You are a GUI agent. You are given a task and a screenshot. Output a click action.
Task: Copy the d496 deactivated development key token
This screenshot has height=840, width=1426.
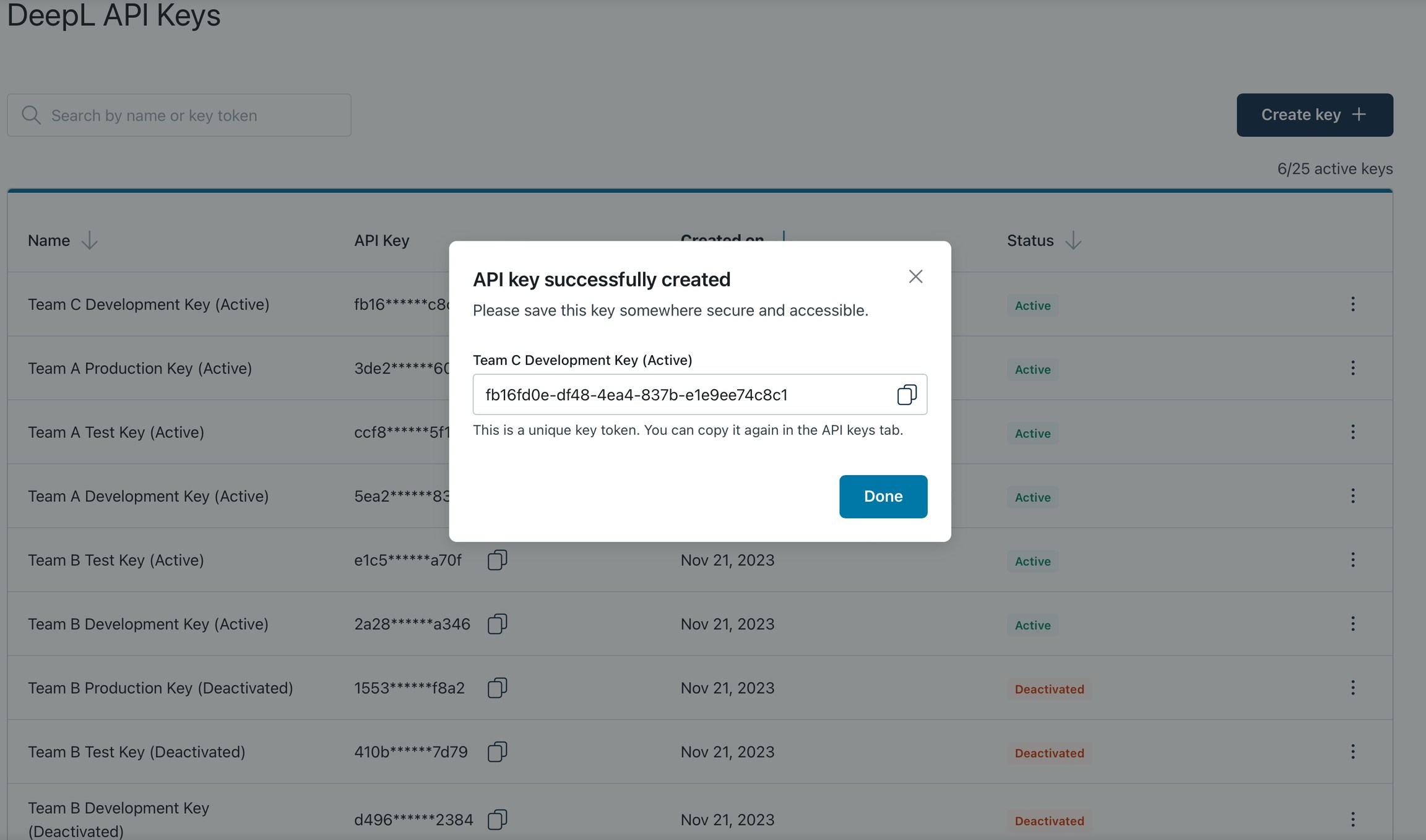click(x=497, y=820)
